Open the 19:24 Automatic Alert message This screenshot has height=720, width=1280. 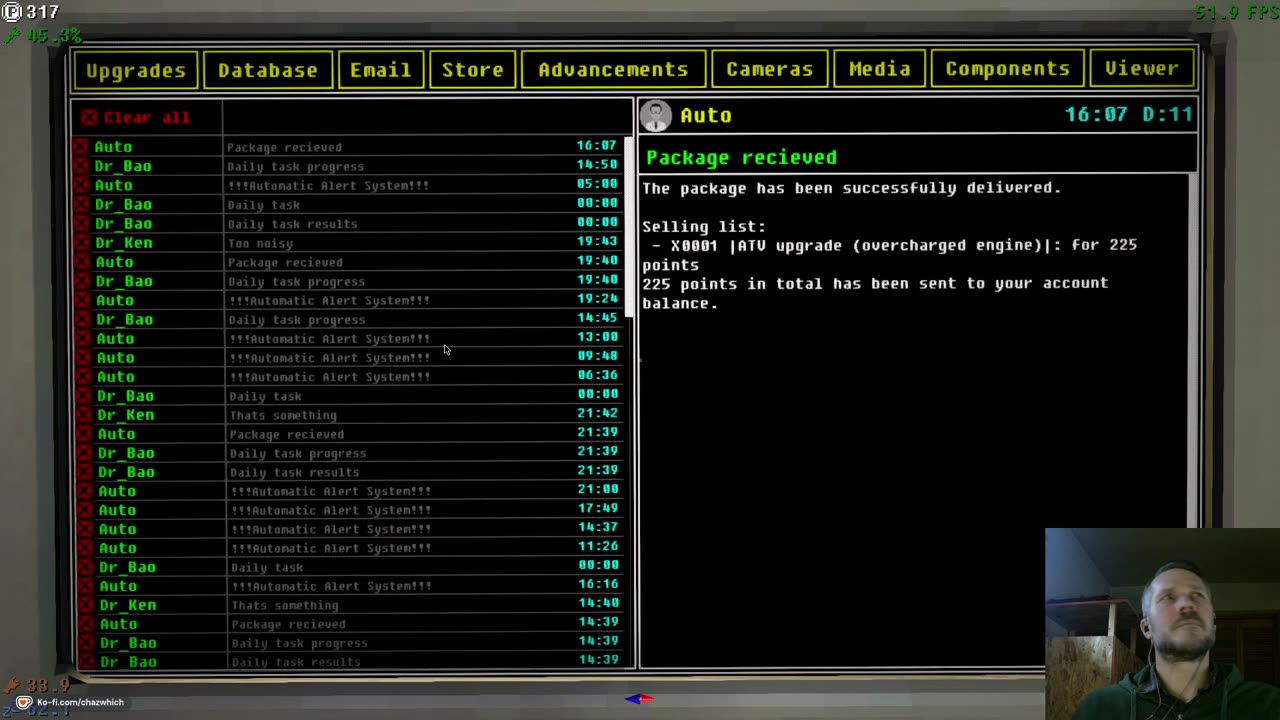(x=348, y=300)
